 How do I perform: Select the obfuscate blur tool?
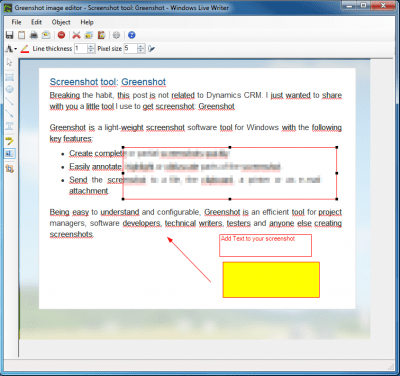coord(10,154)
